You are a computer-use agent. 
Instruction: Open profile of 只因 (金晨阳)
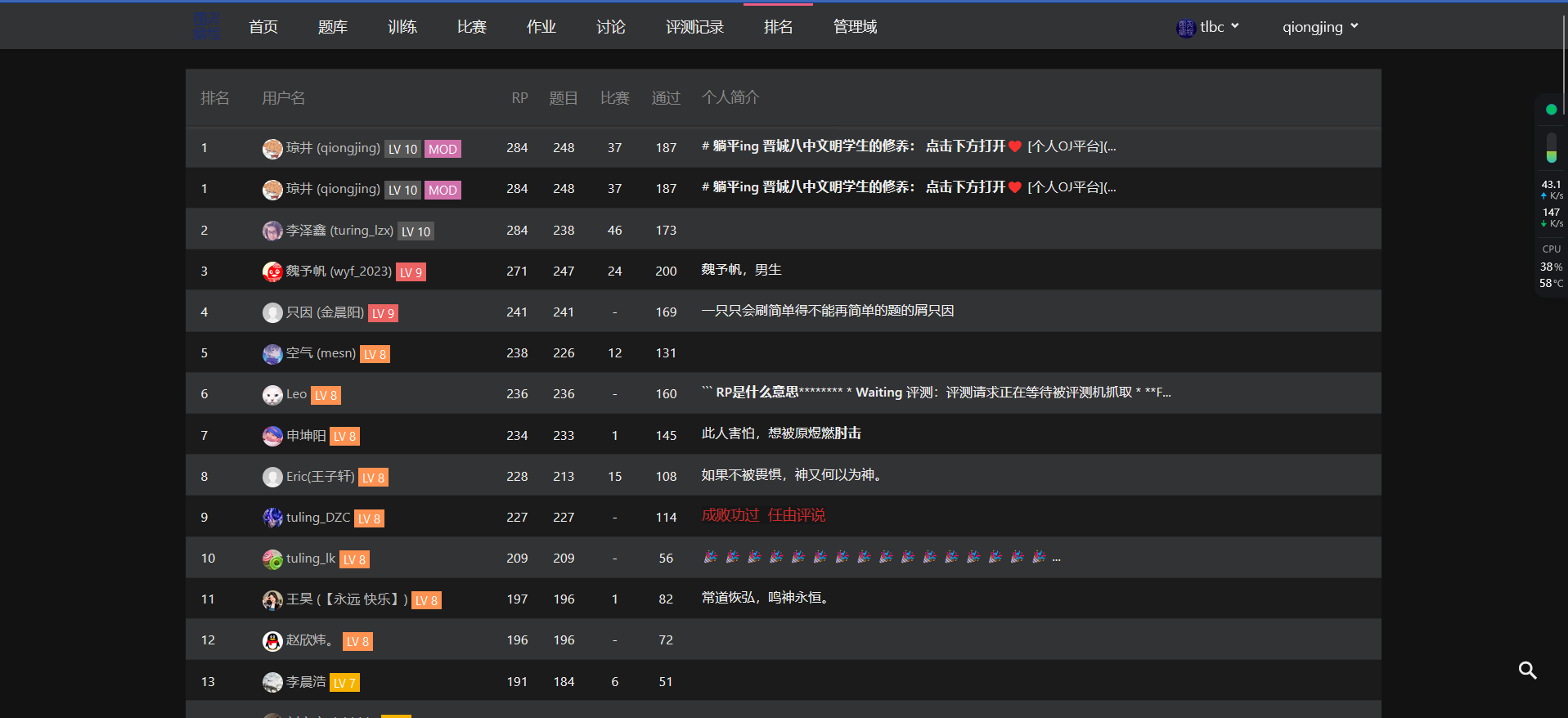click(325, 312)
